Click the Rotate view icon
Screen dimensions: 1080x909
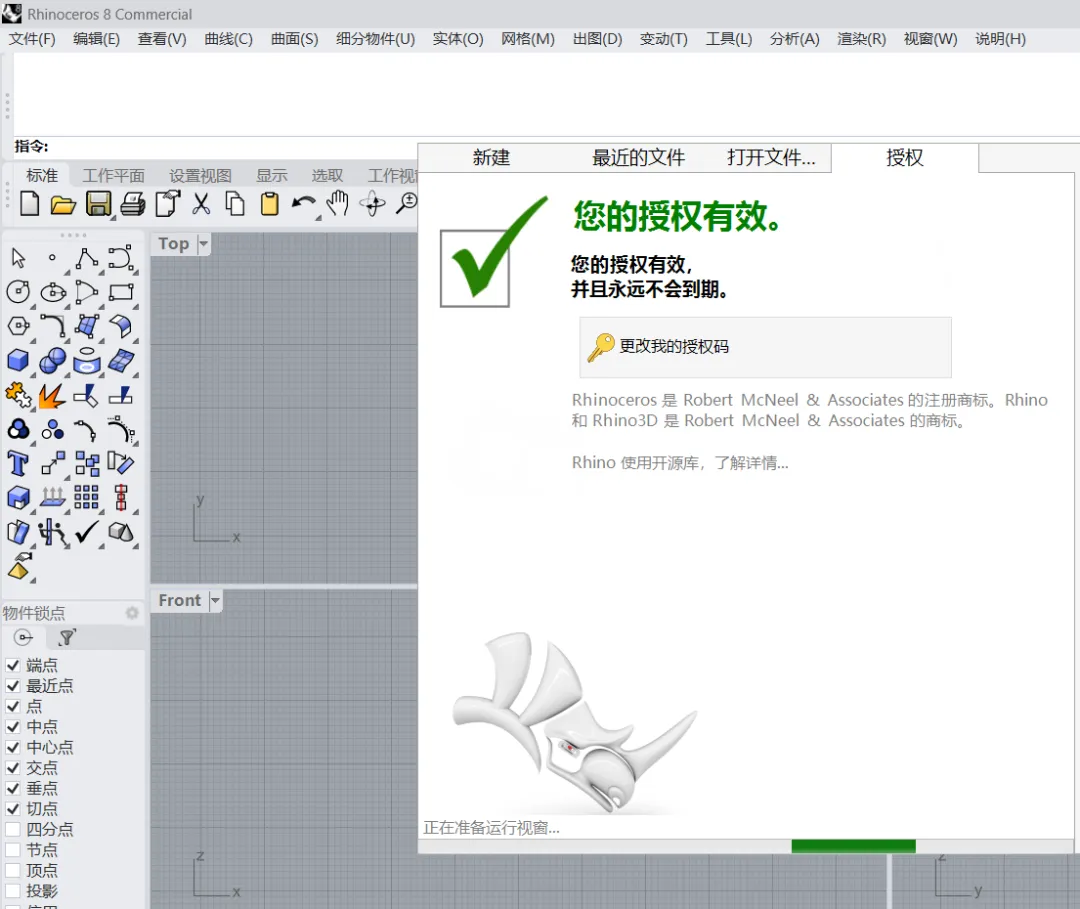[373, 205]
